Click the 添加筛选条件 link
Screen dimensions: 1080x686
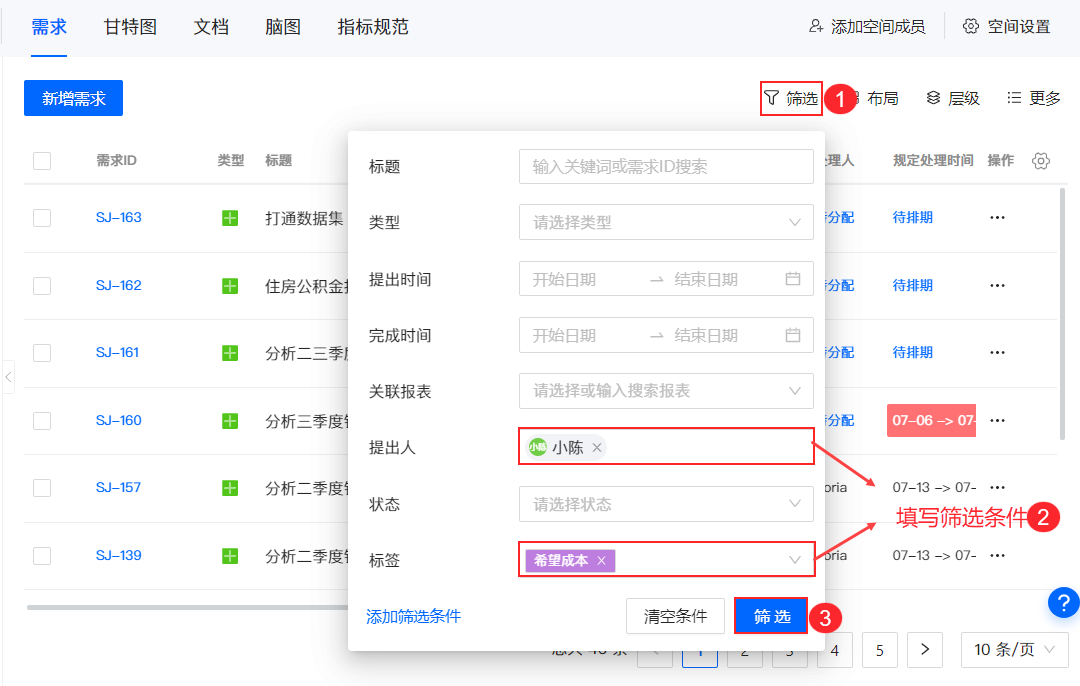[x=413, y=616]
